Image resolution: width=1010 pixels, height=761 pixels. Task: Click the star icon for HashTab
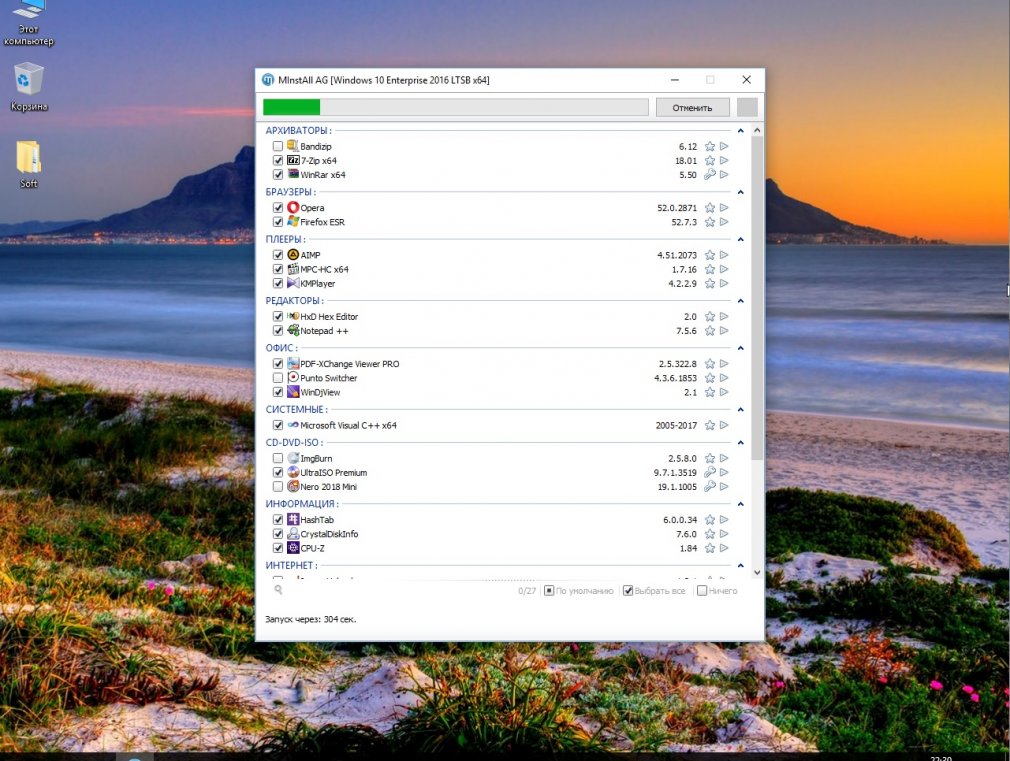coord(709,519)
